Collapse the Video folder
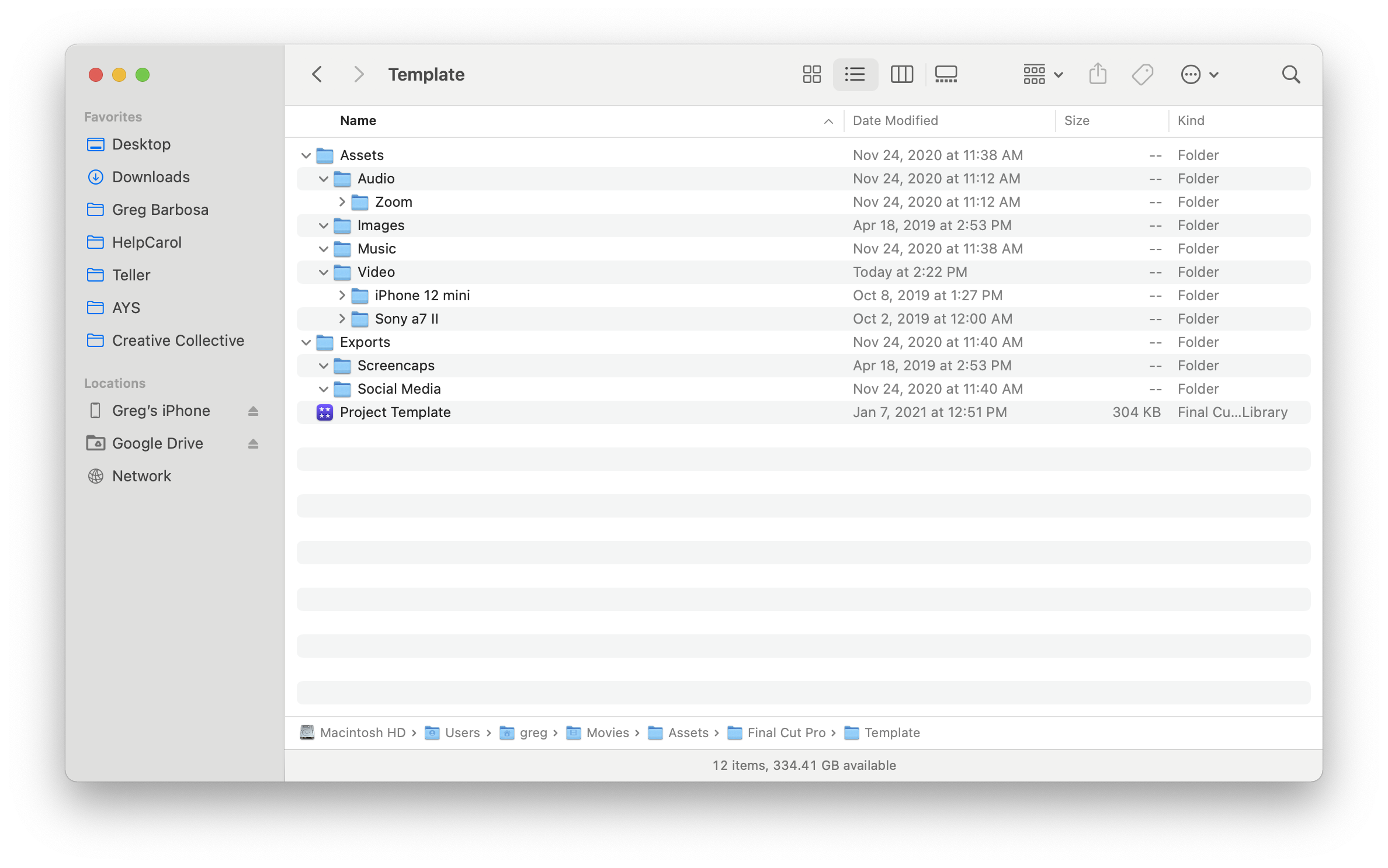Screen dimensions: 1388x868 tap(324, 272)
